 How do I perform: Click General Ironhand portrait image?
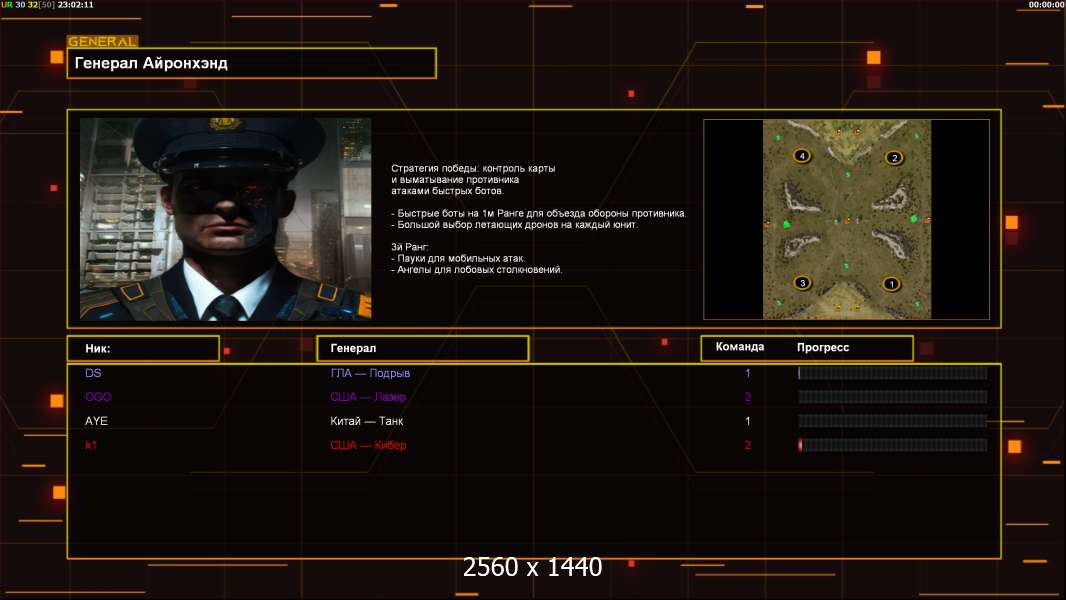pyautogui.click(x=226, y=219)
